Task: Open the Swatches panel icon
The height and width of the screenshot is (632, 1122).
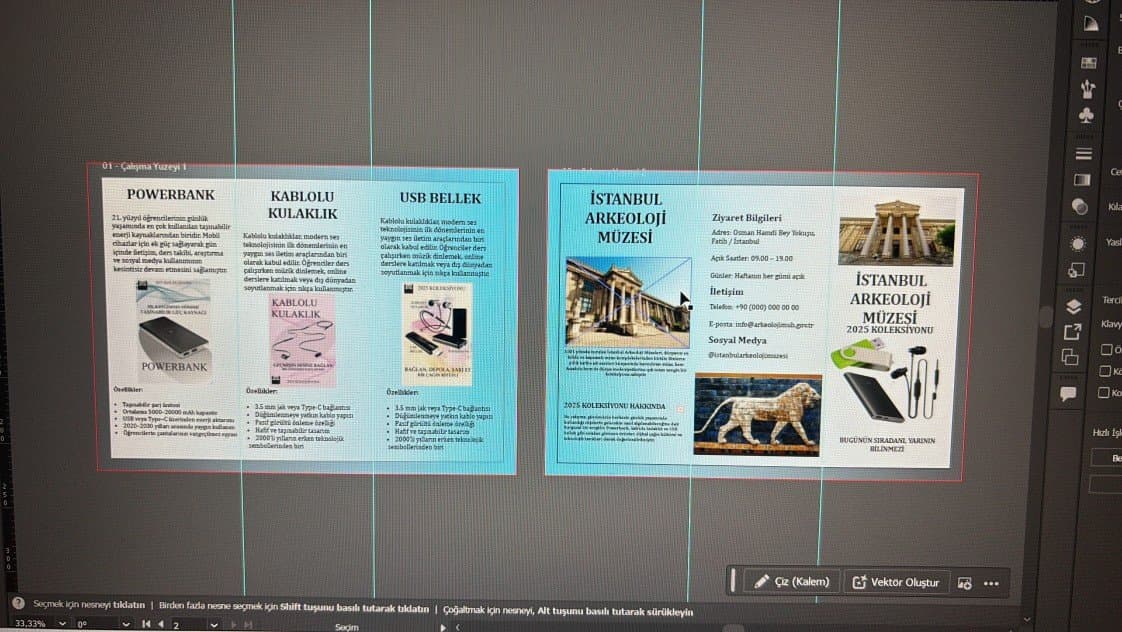Action: [x=1088, y=63]
